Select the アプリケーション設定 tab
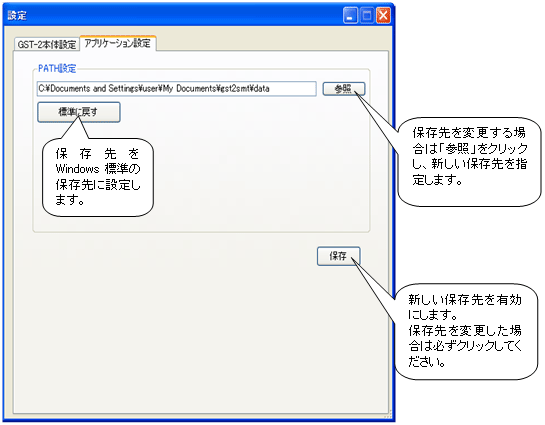Viewport: 545px width, 425px height. point(118,43)
